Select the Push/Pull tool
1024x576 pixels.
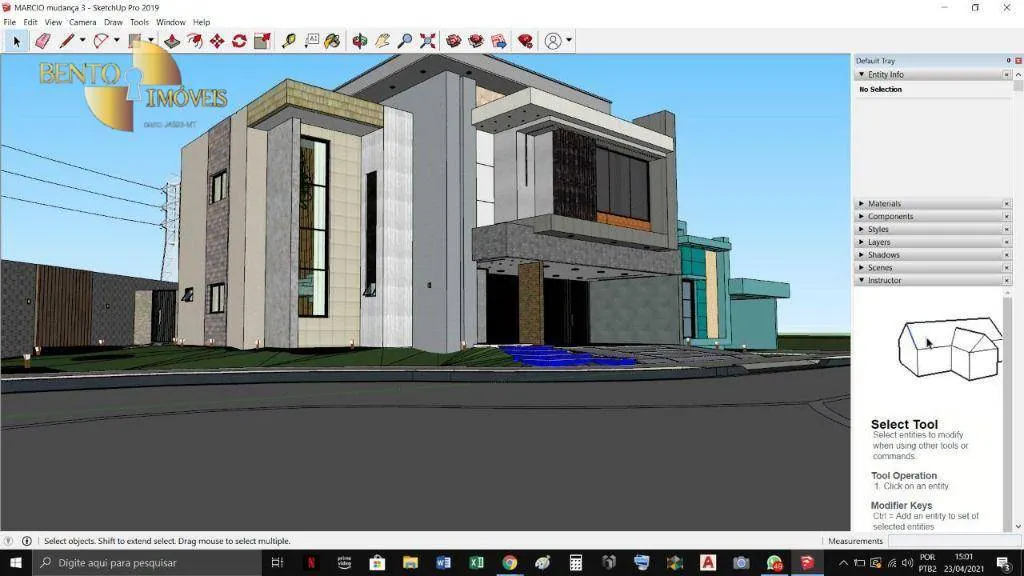pos(172,41)
